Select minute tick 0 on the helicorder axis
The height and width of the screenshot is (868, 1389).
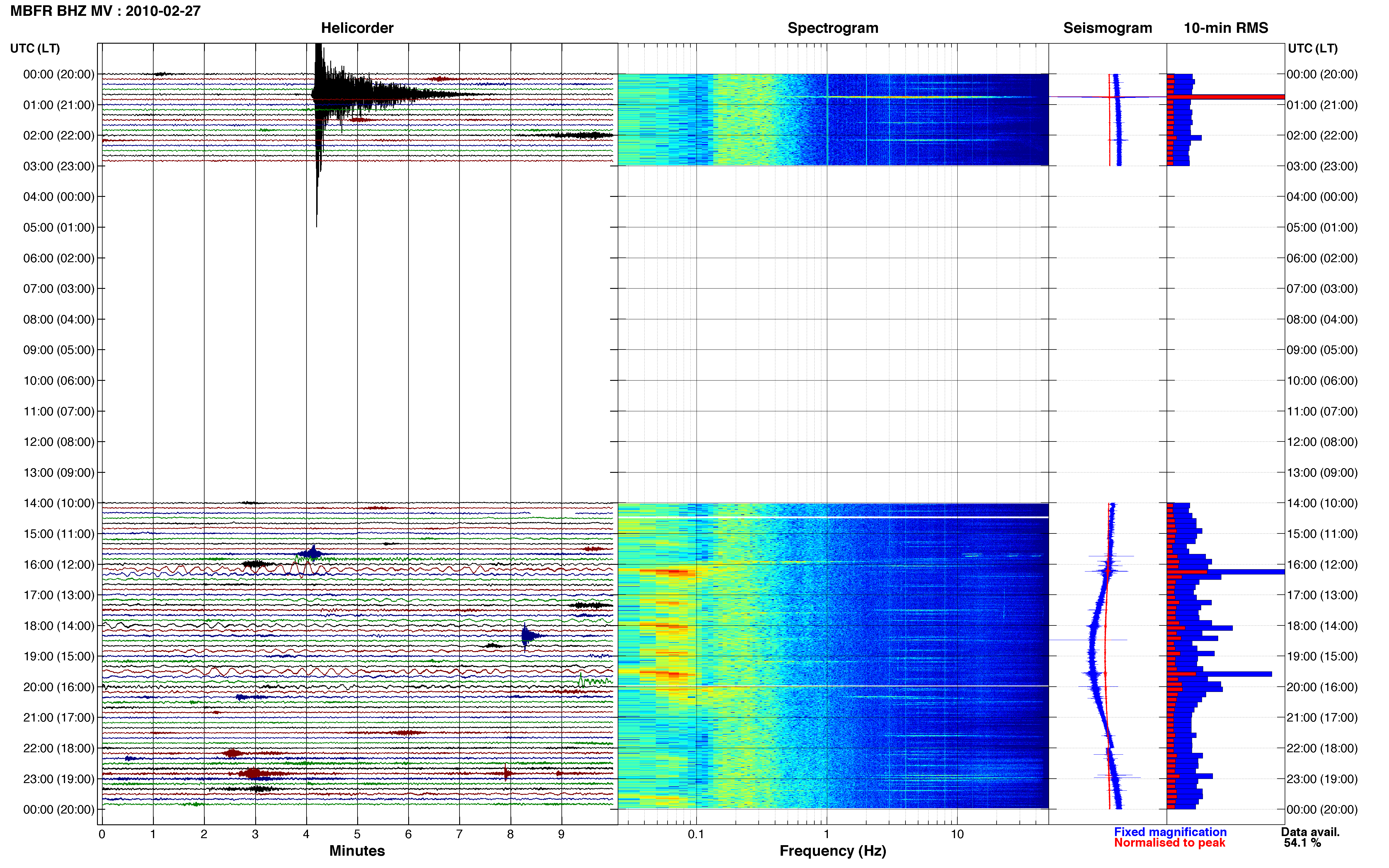102,835
